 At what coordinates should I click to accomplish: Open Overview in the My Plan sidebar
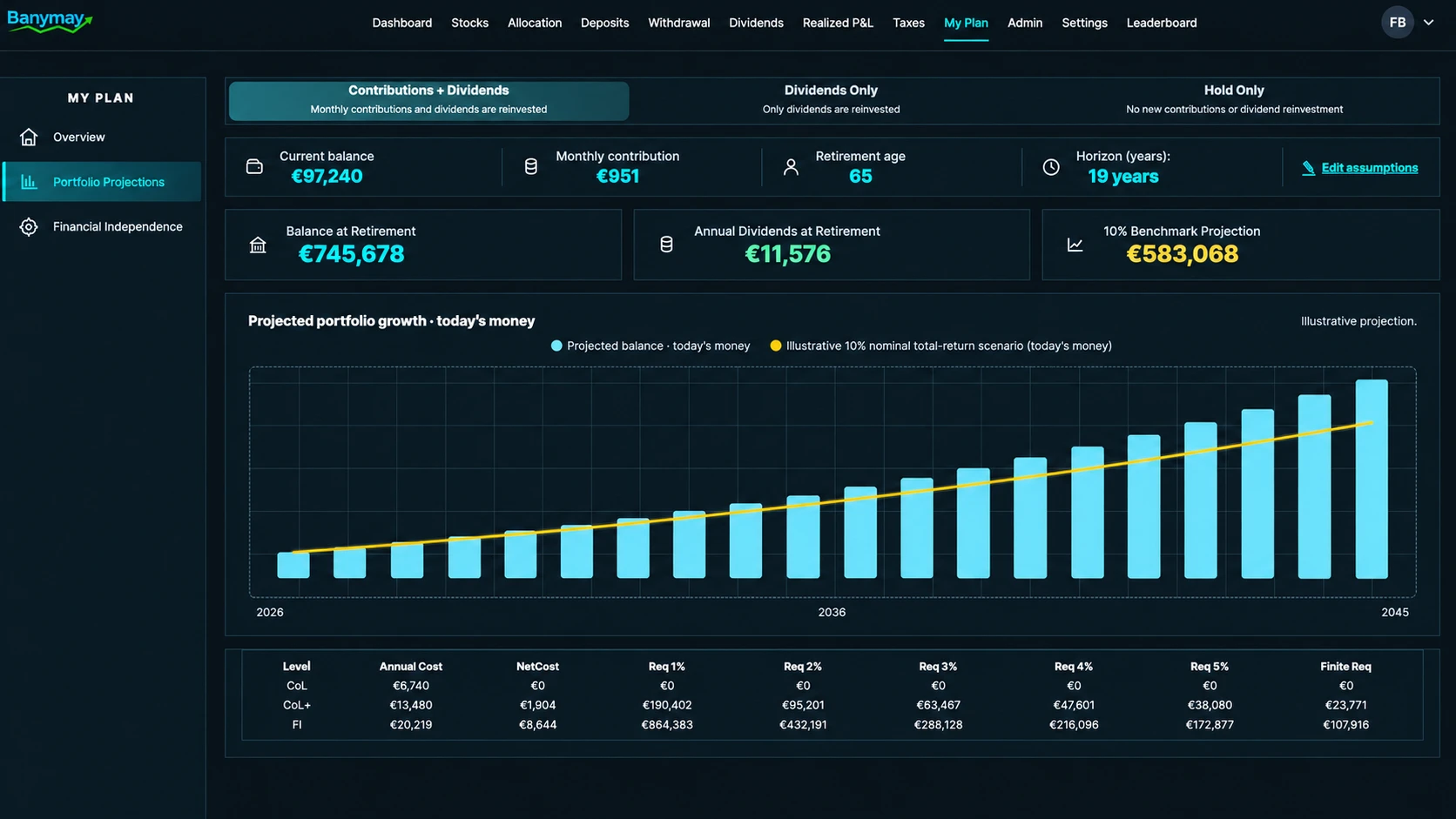pyautogui.click(x=102, y=137)
